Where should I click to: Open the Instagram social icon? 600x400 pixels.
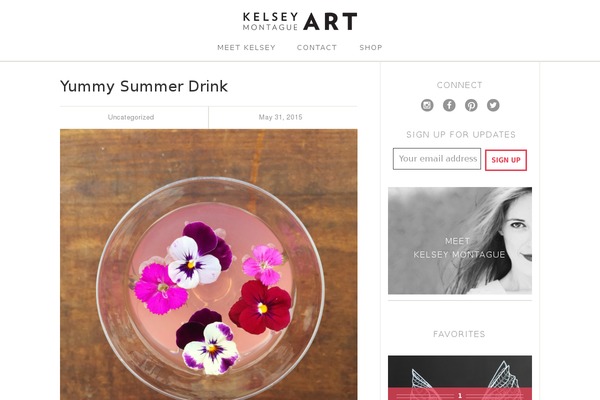point(427,105)
